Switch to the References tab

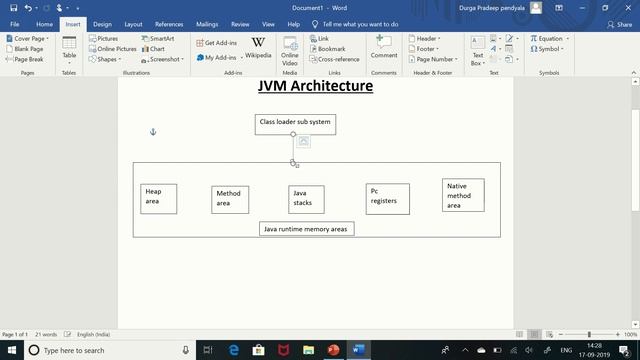click(x=169, y=24)
